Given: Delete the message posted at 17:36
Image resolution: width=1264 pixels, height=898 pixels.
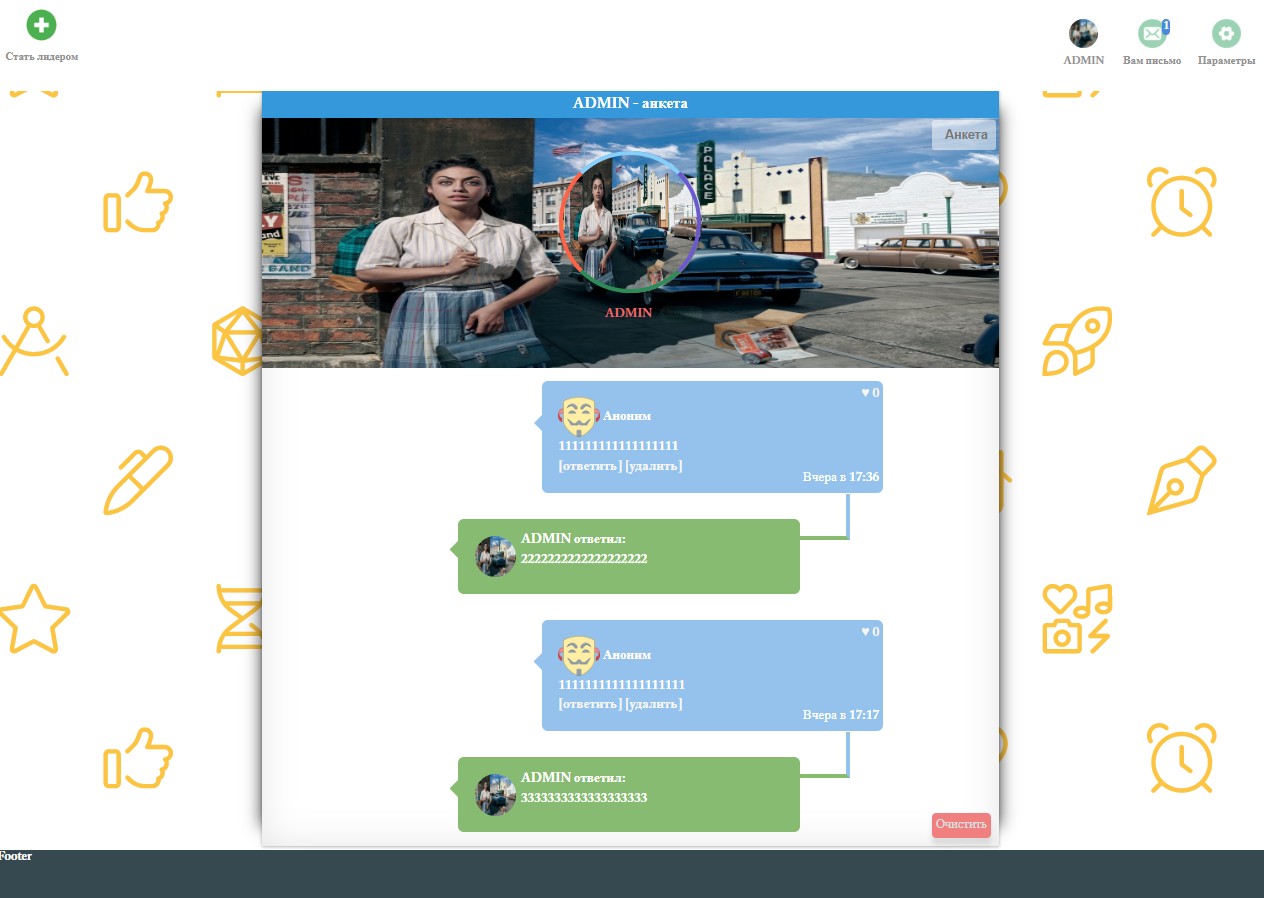Looking at the screenshot, I should (654, 466).
